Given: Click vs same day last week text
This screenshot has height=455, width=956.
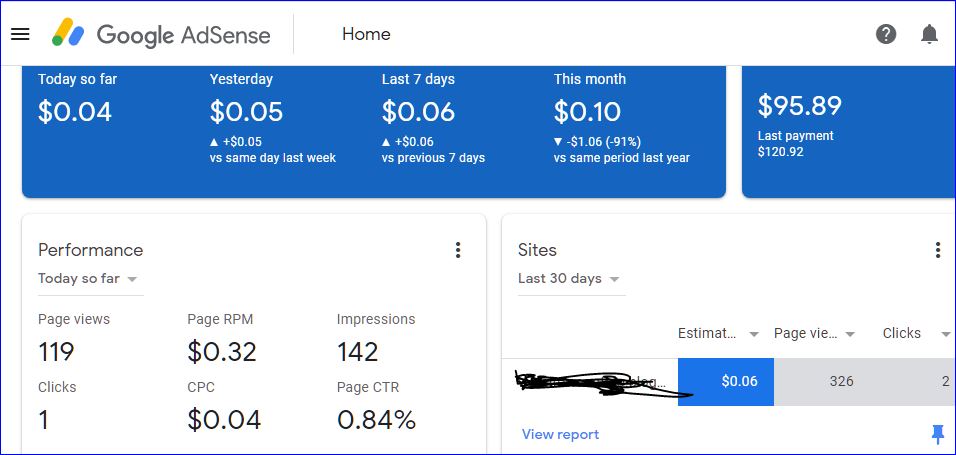Looking at the screenshot, I should pyautogui.click(x=273, y=158).
